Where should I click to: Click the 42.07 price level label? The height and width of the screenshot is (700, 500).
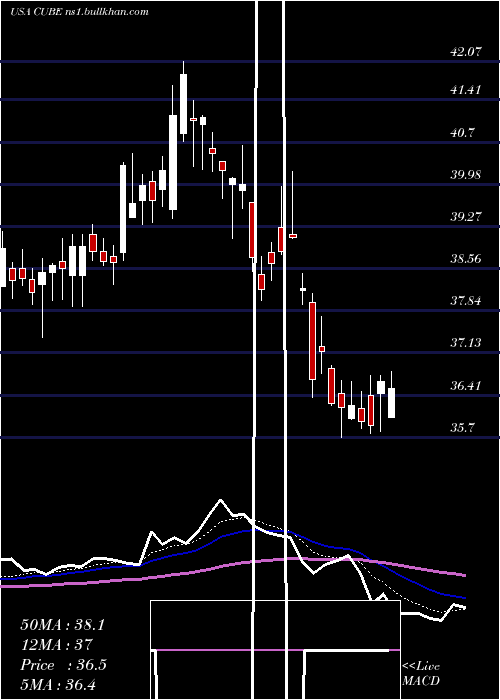[466, 52]
